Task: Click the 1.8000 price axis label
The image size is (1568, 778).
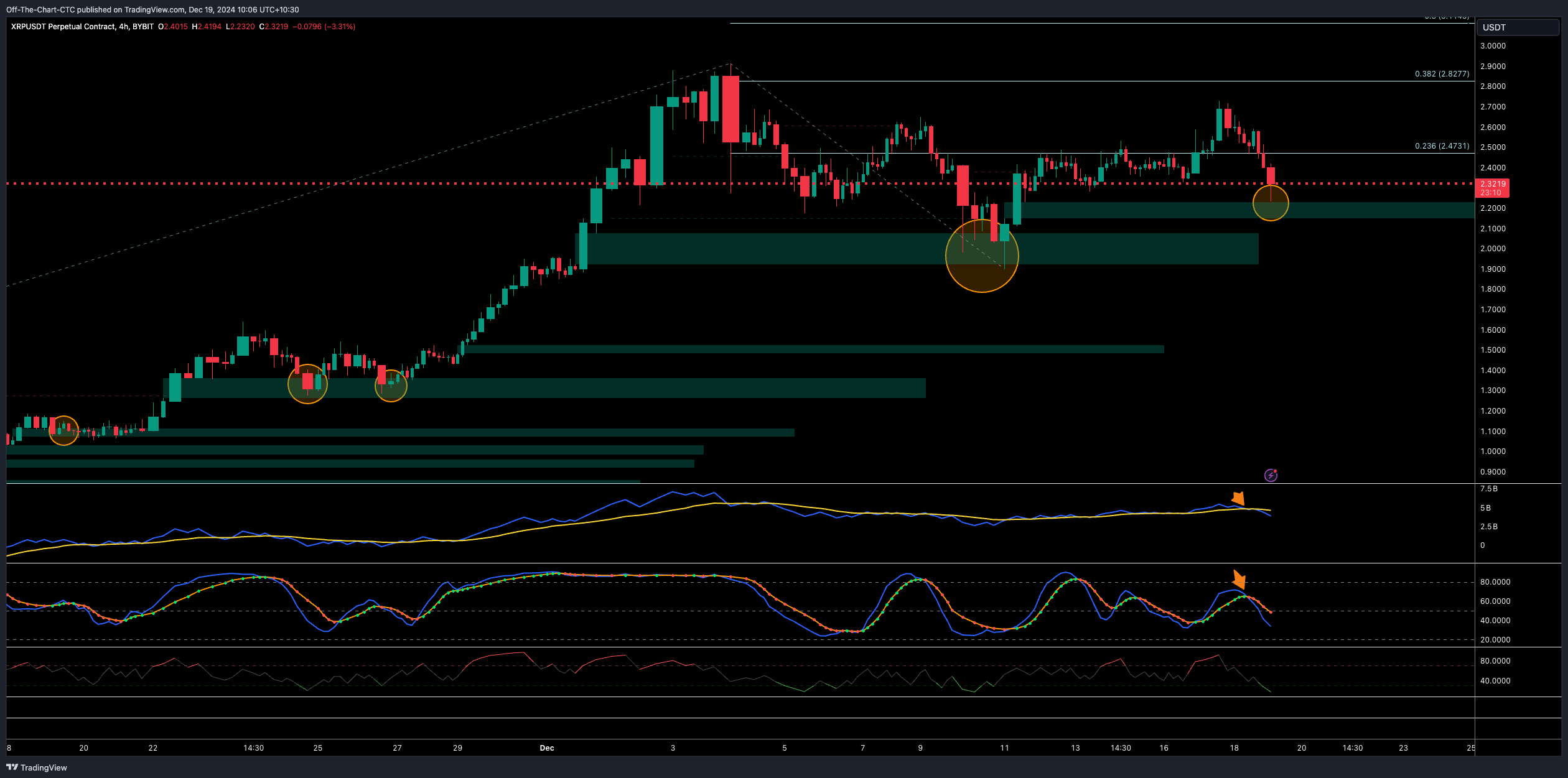Action: coord(1493,289)
